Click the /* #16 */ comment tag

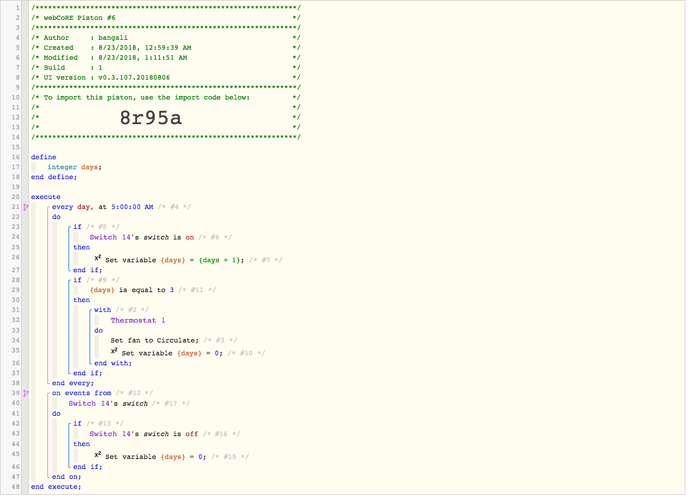click(x=221, y=434)
